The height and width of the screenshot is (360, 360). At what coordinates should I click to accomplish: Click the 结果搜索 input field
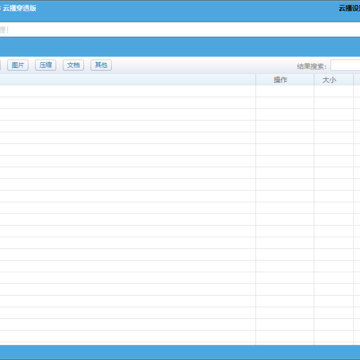[x=345, y=65]
